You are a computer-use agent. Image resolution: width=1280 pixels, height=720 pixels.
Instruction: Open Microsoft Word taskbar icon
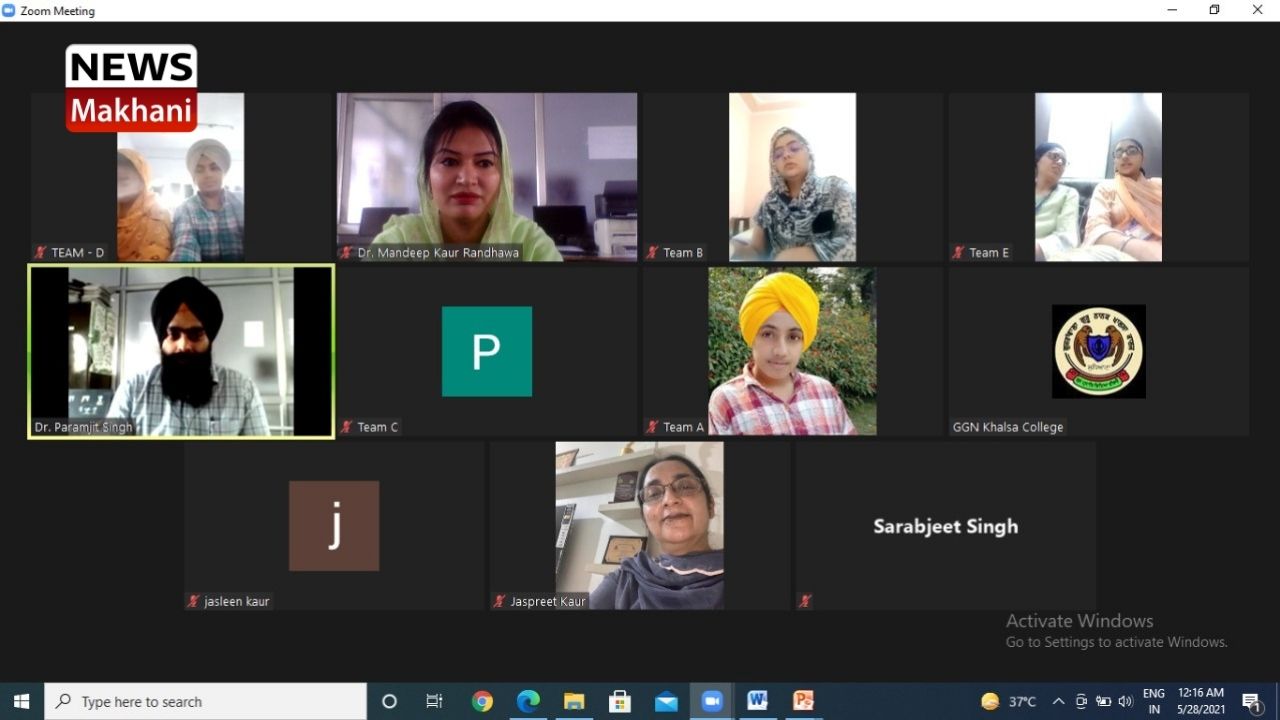click(757, 701)
